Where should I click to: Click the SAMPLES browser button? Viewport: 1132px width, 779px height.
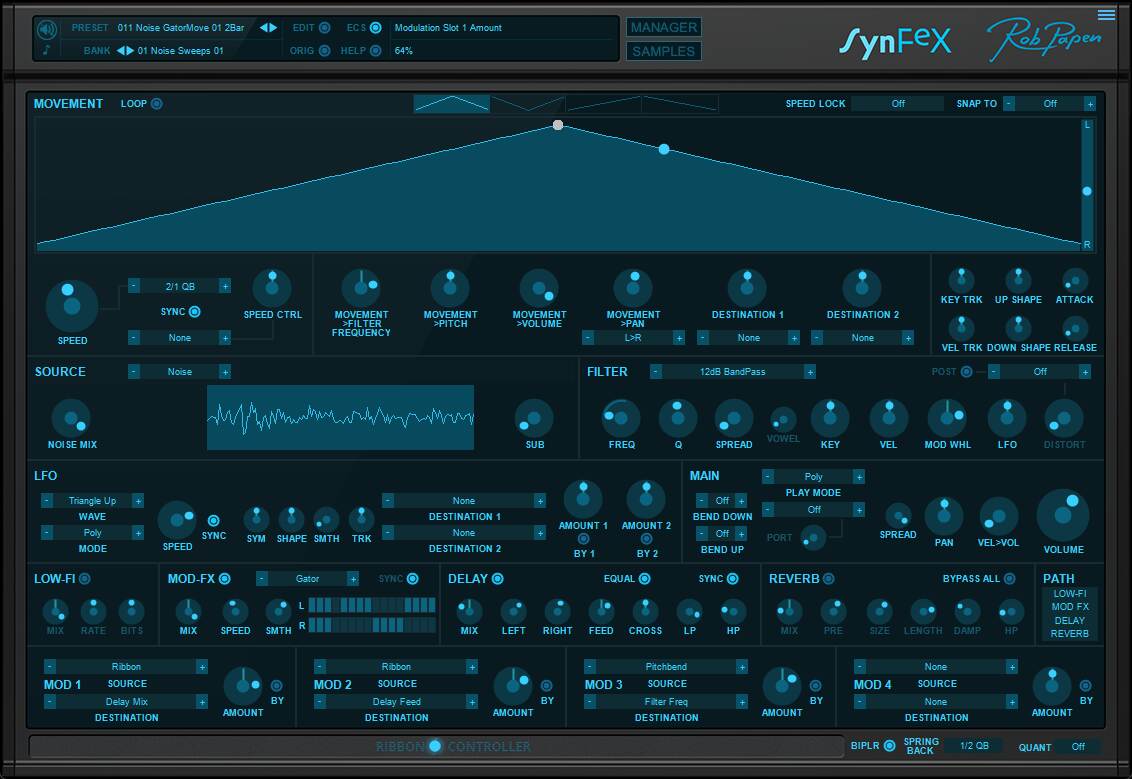663,50
